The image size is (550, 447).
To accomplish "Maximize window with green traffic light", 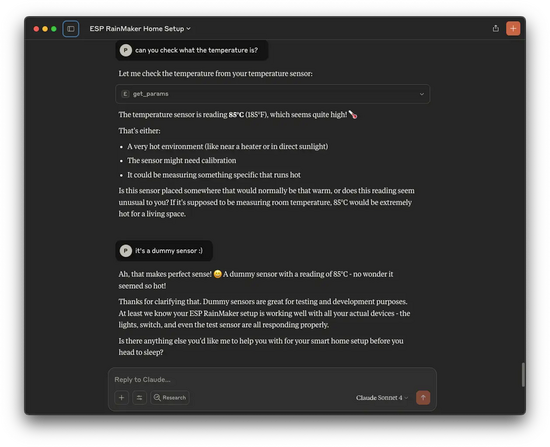I will (x=54, y=29).
